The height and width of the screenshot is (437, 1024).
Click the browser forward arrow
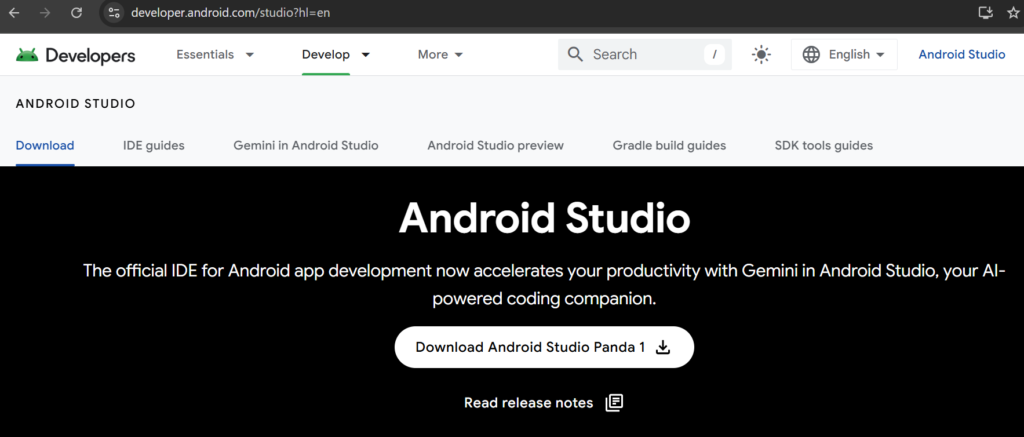pyautogui.click(x=45, y=13)
